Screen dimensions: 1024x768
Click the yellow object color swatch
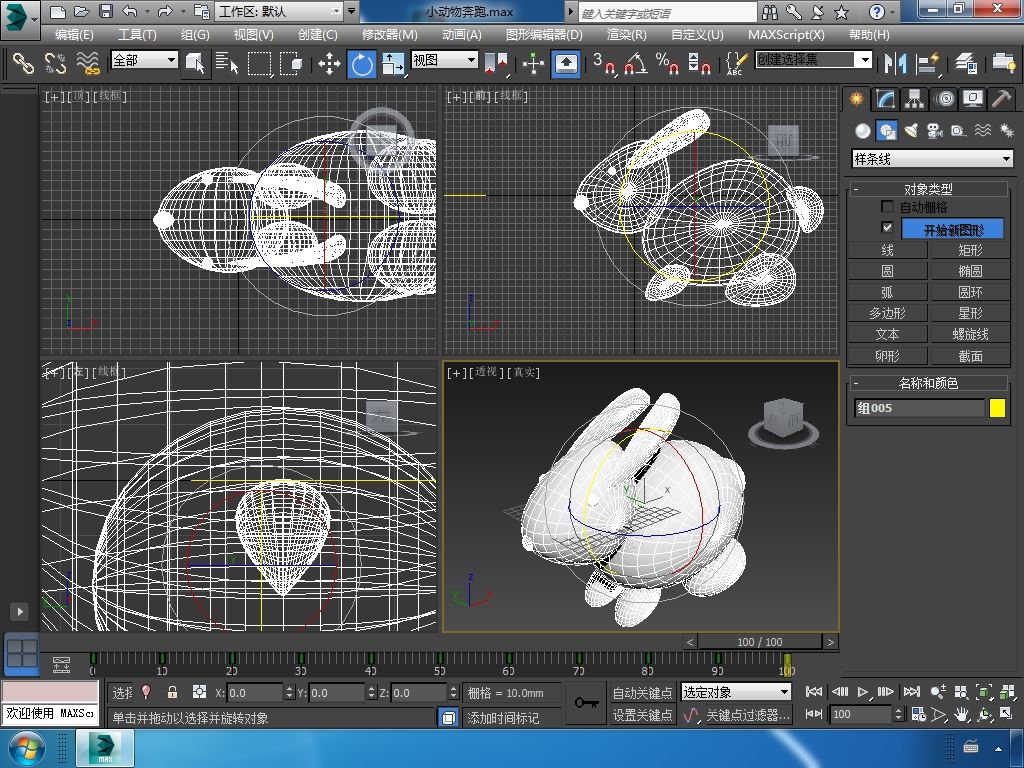click(997, 408)
